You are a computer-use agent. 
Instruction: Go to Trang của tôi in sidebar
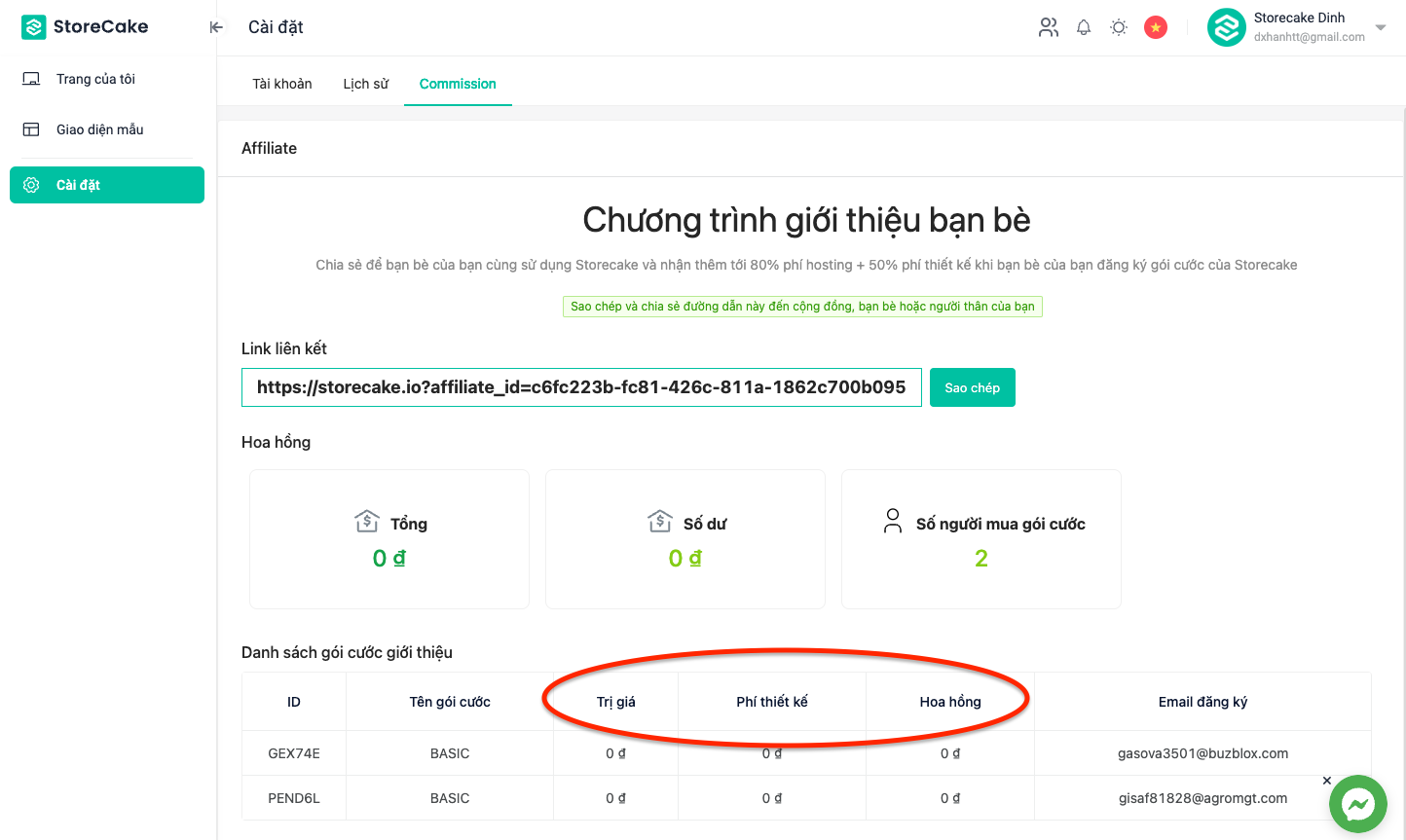[95, 79]
